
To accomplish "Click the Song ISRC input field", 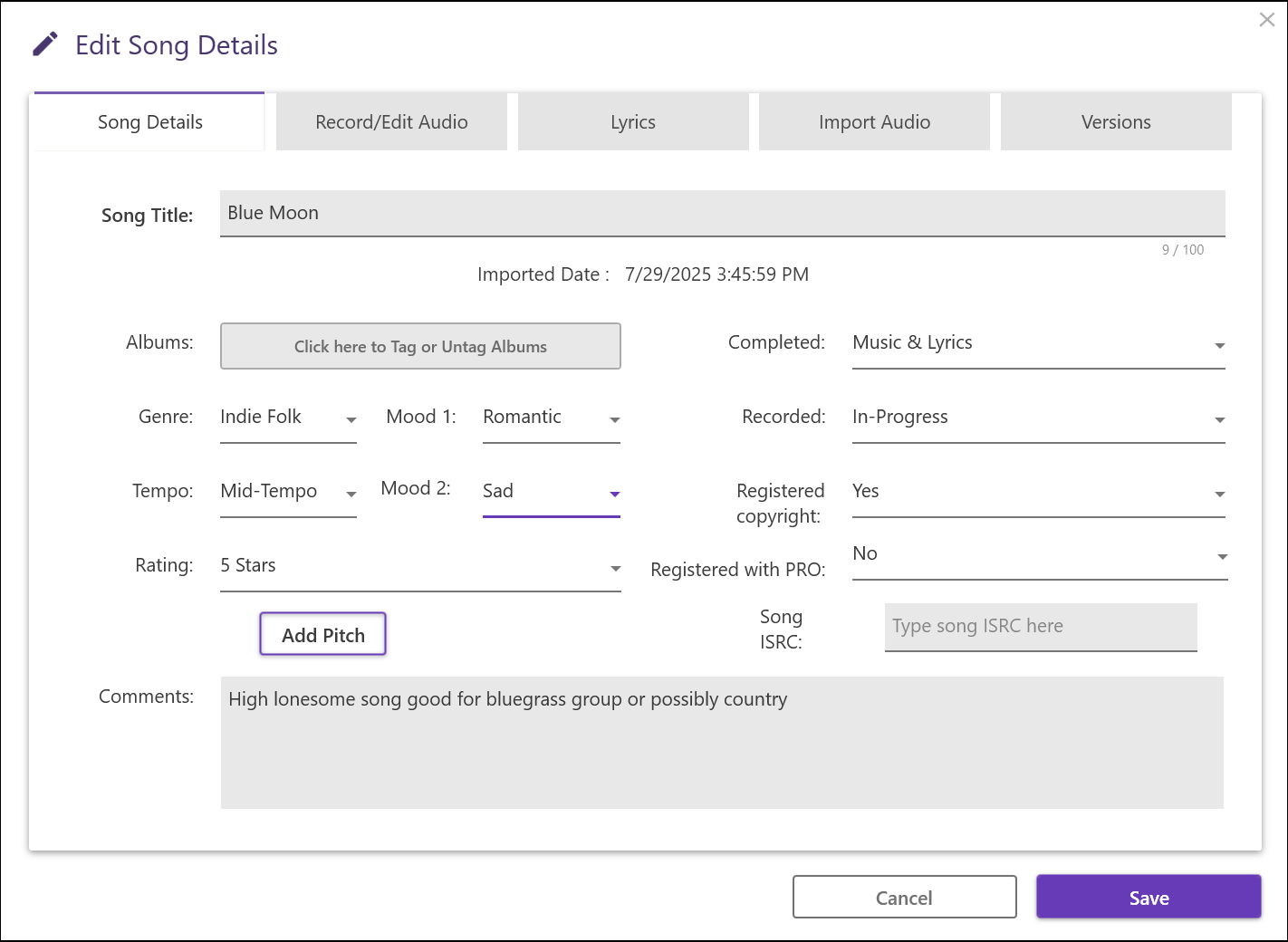I will click(x=1040, y=627).
